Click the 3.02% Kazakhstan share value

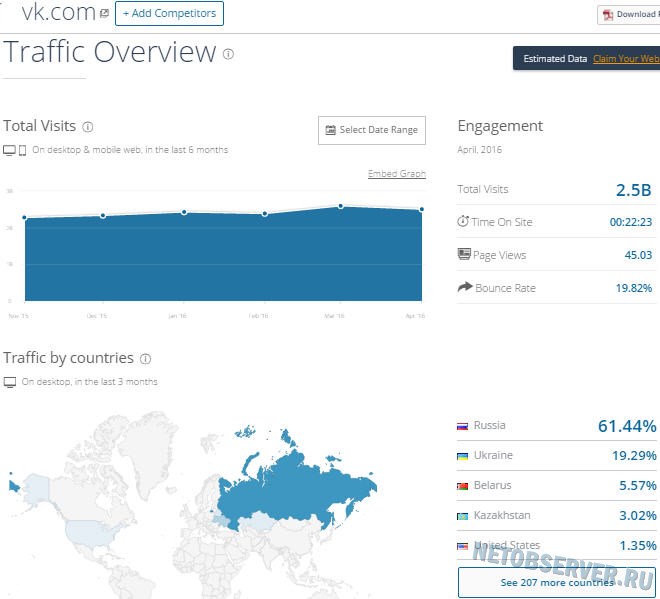(638, 516)
